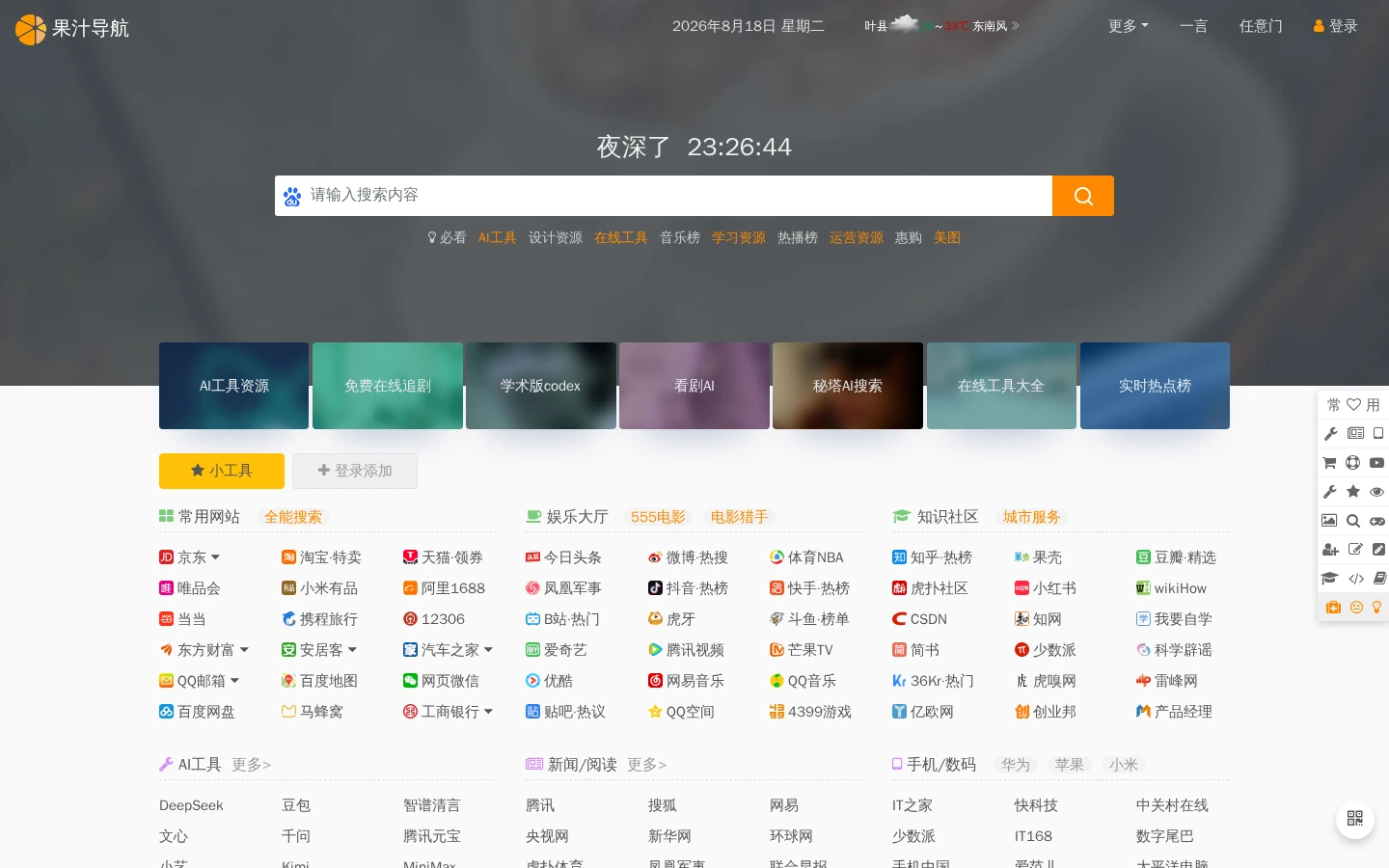
Task: Open the 华为 tag under 手机/数码
Action: (x=1016, y=765)
